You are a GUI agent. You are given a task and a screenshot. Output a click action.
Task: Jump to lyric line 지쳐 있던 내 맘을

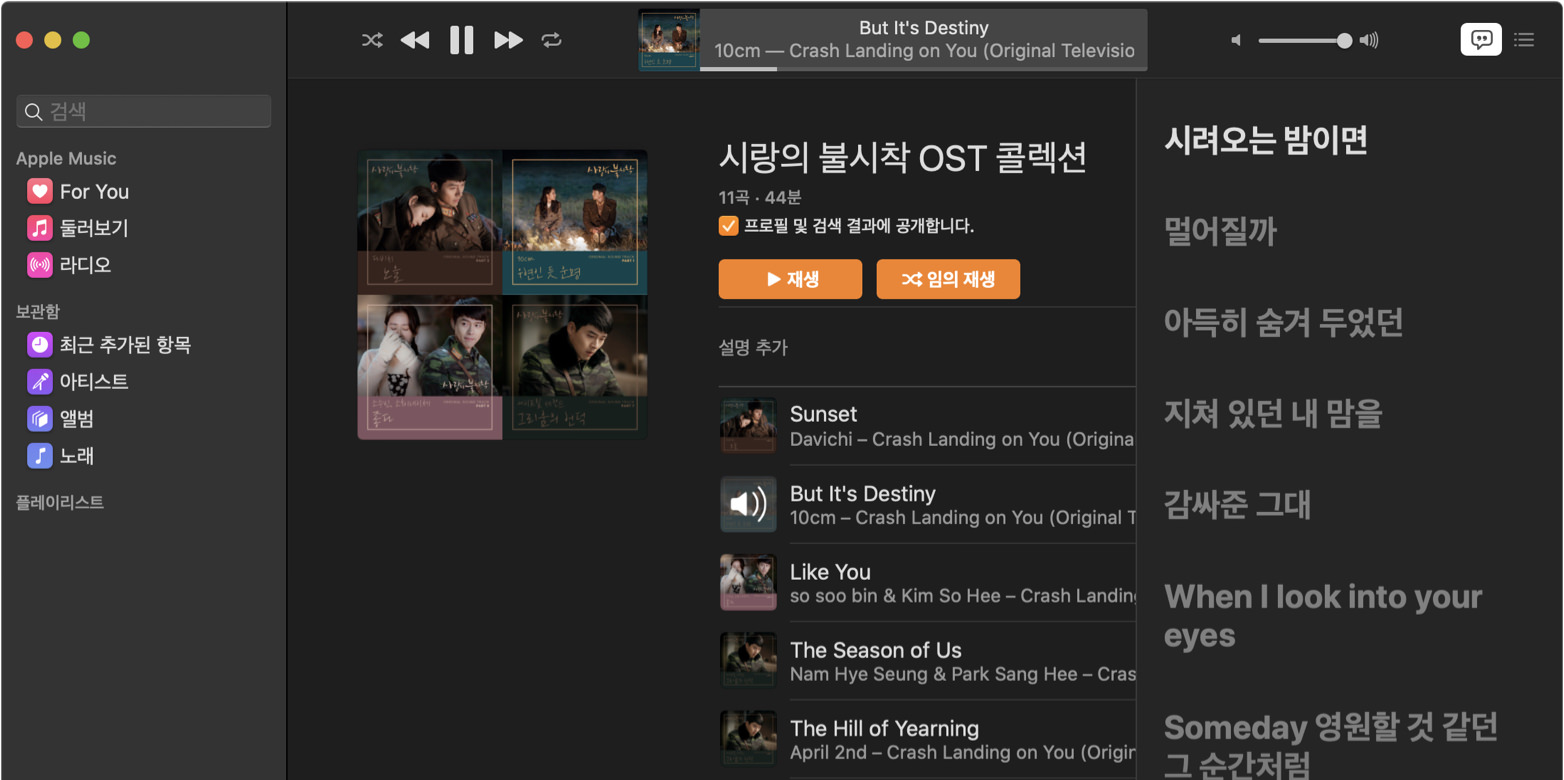click(x=1272, y=413)
